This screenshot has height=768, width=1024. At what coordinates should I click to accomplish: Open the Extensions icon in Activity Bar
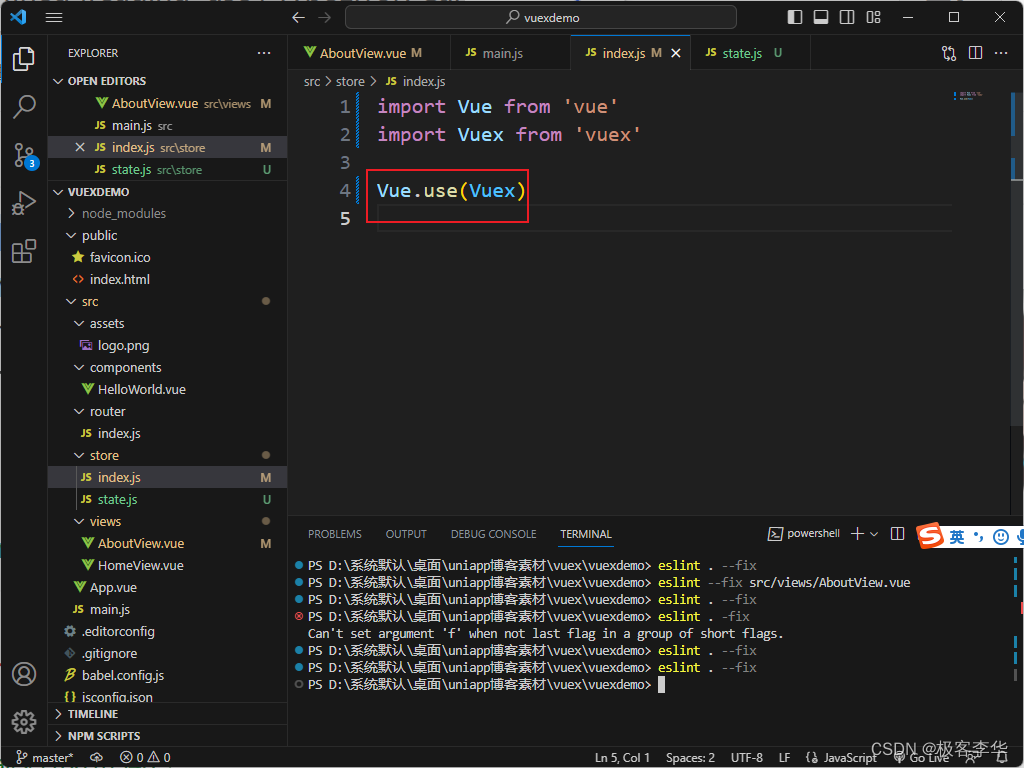24,251
